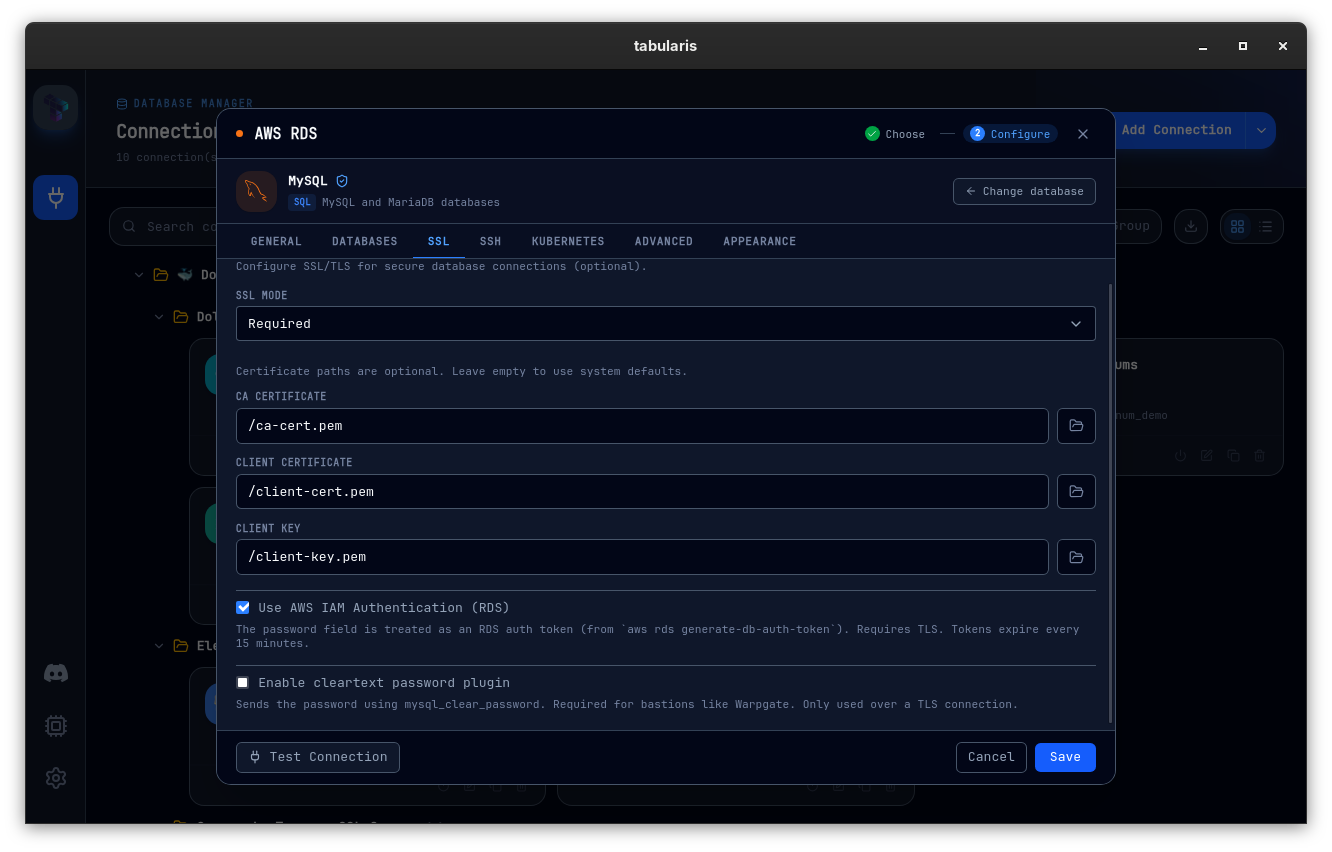Image resolution: width=1332 pixels, height=852 pixels.
Task: Browse for client certificate file
Action: tap(1076, 491)
